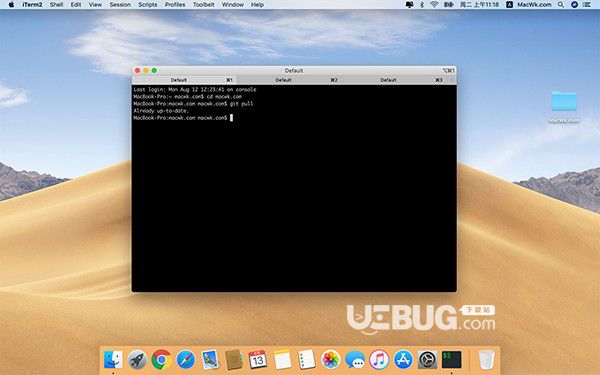Viewport: 600px width, 375px height.
Task: Click 'Already up-to-date.' output line
Action: tap(161, 111)
